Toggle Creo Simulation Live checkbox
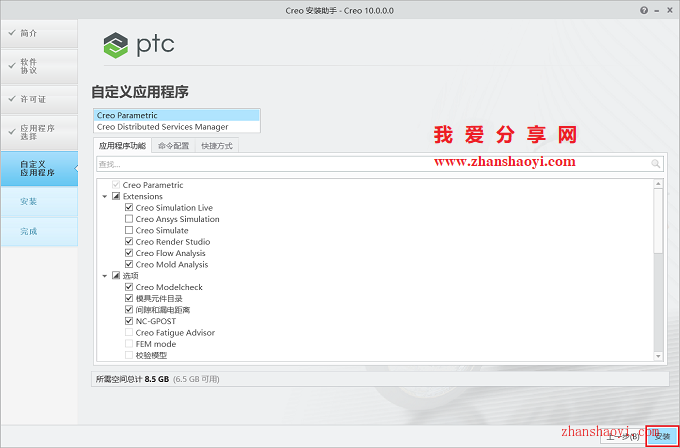Image resolution: width=680 pixels, height=448 pixels. click(129, 208)
